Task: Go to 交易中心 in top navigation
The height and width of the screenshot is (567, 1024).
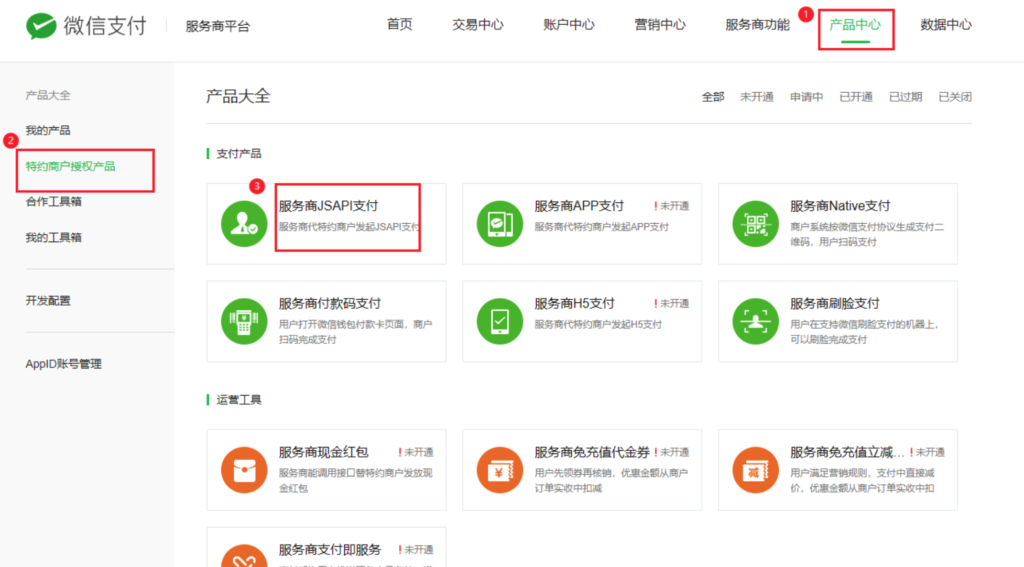Action: tap(478, 25)
